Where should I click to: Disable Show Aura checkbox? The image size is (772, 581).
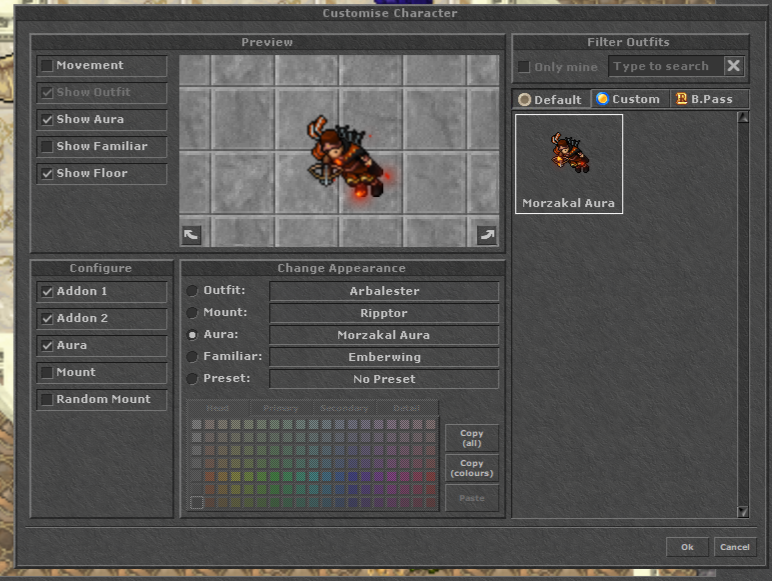(47, 119)
